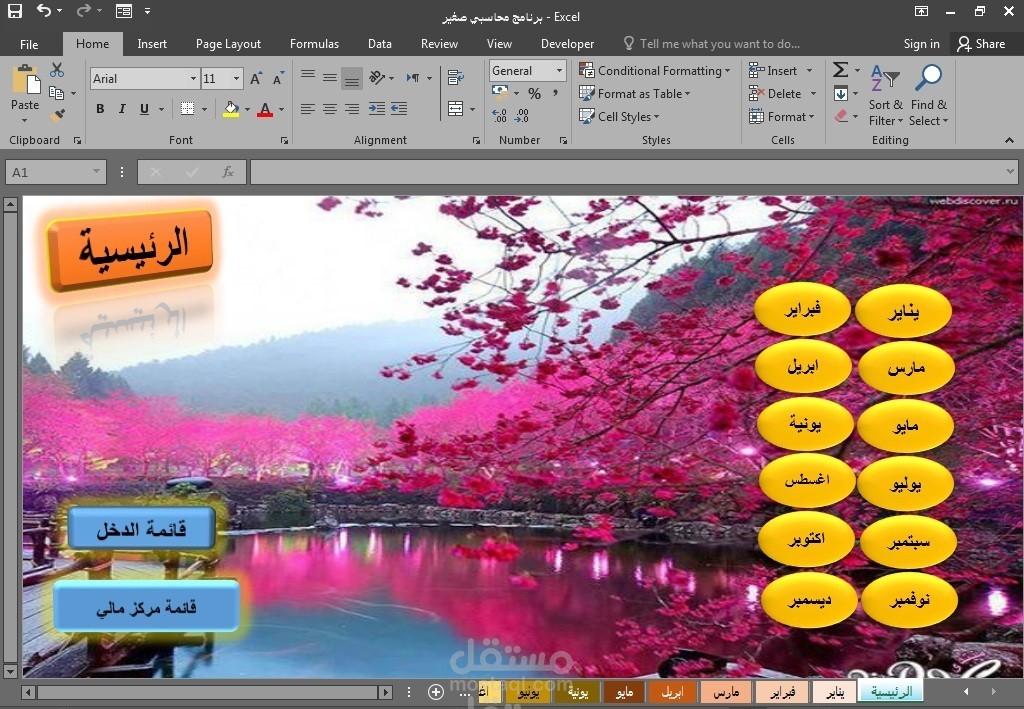The image size is (1024, 709).
Task: Expand the General number format dropdown
Action: pos(527,71)
